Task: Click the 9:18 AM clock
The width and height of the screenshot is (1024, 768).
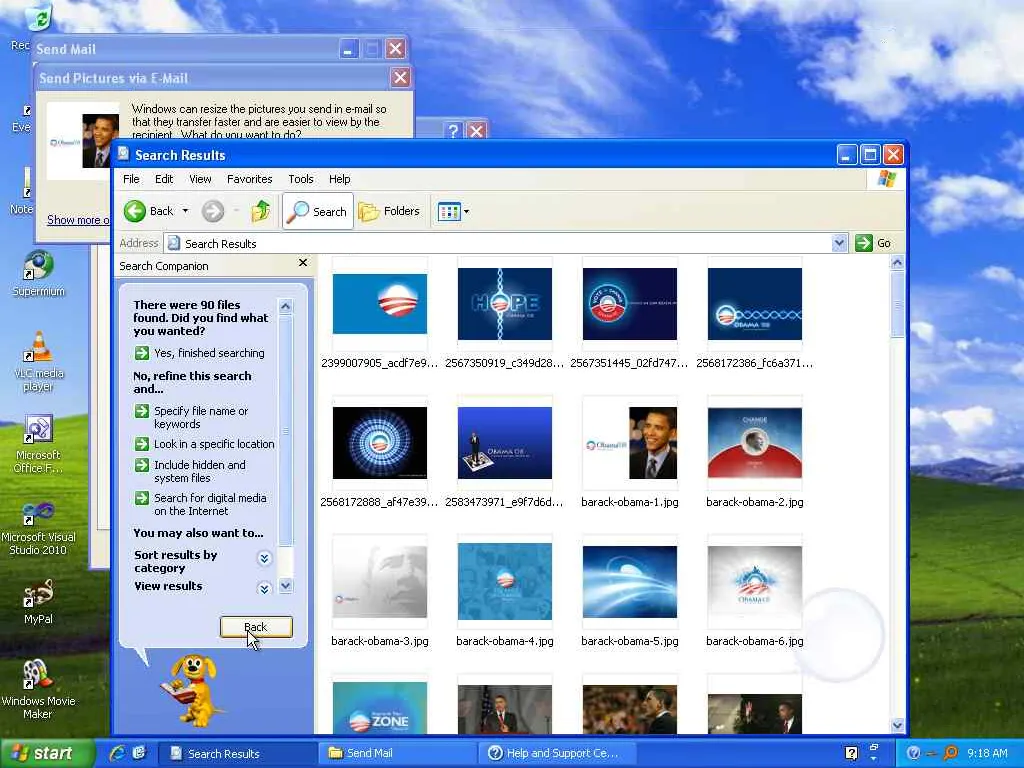Action: [987, 754]
